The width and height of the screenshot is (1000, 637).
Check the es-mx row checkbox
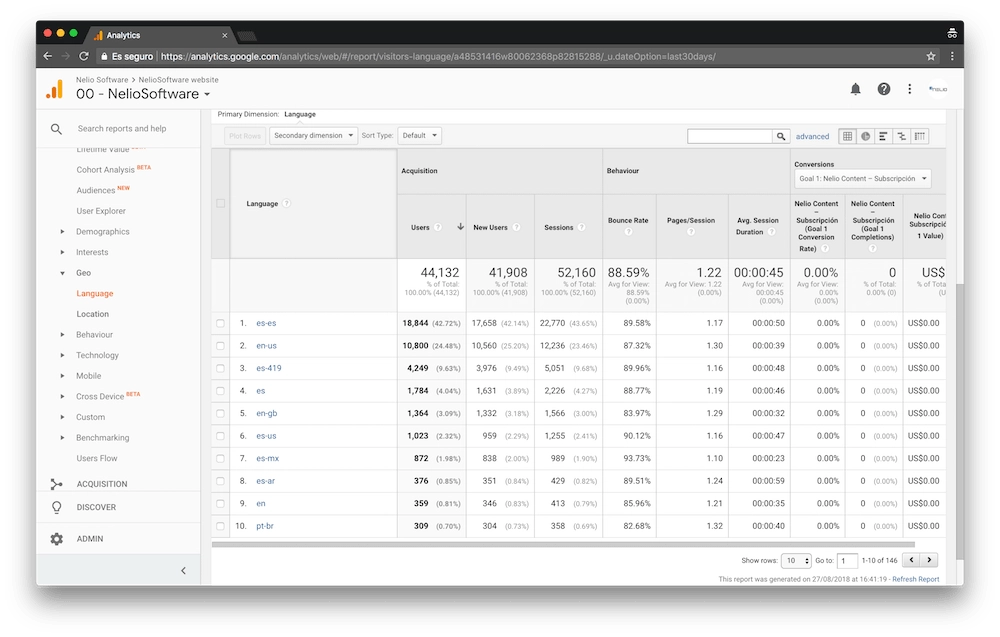click(x=221, y=458)
